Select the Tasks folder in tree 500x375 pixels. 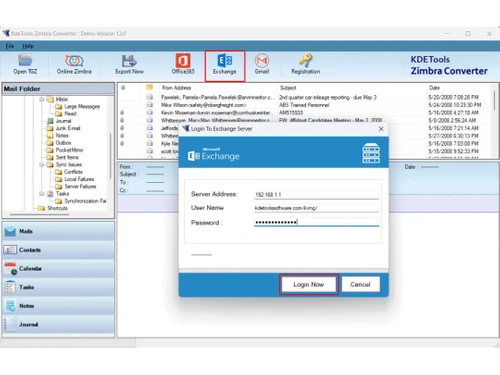62,194
